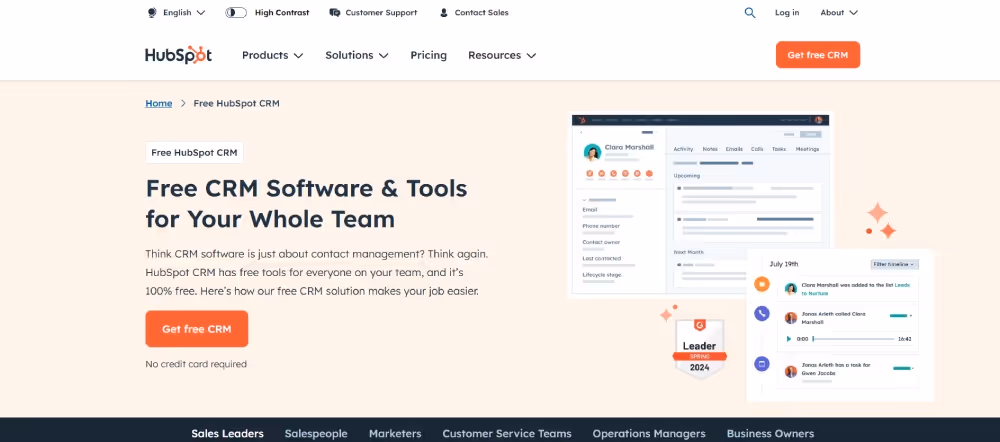Expand the Resources menu
Viewport: 1000px width, 442px height.
coord(502,55)
